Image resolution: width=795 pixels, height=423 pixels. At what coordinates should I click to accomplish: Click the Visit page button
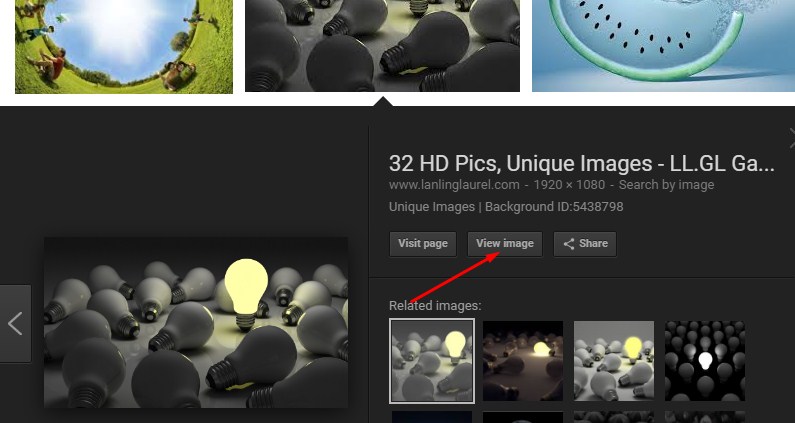[x=423, y=244]
